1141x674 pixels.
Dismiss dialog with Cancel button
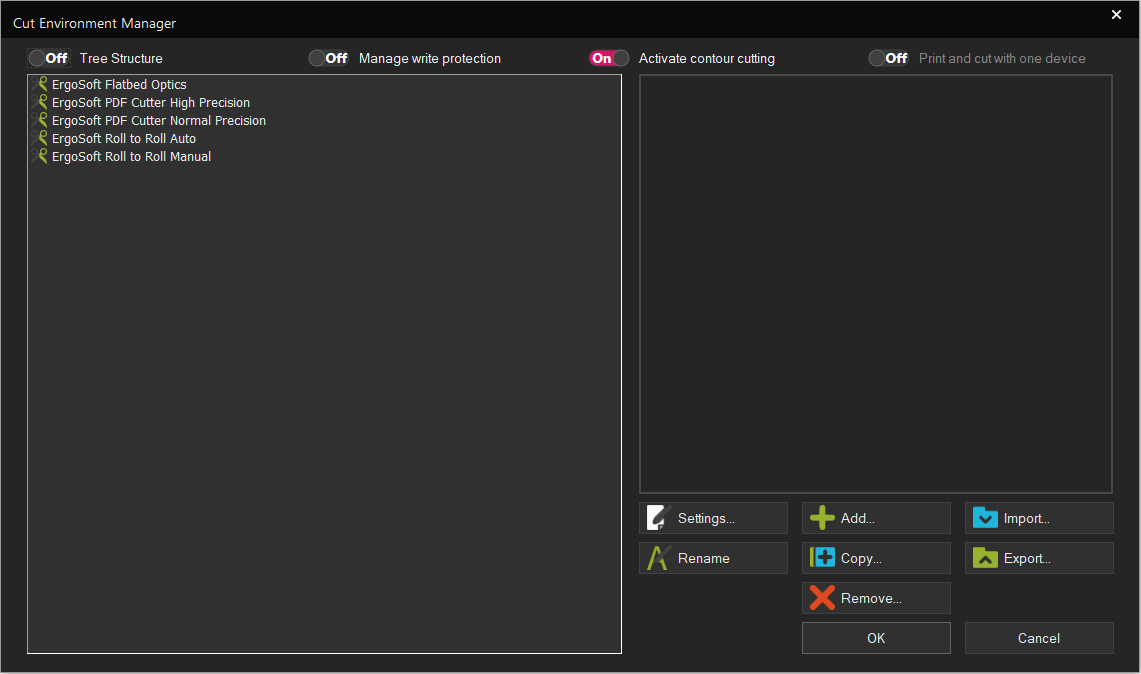pos(1039,638)
